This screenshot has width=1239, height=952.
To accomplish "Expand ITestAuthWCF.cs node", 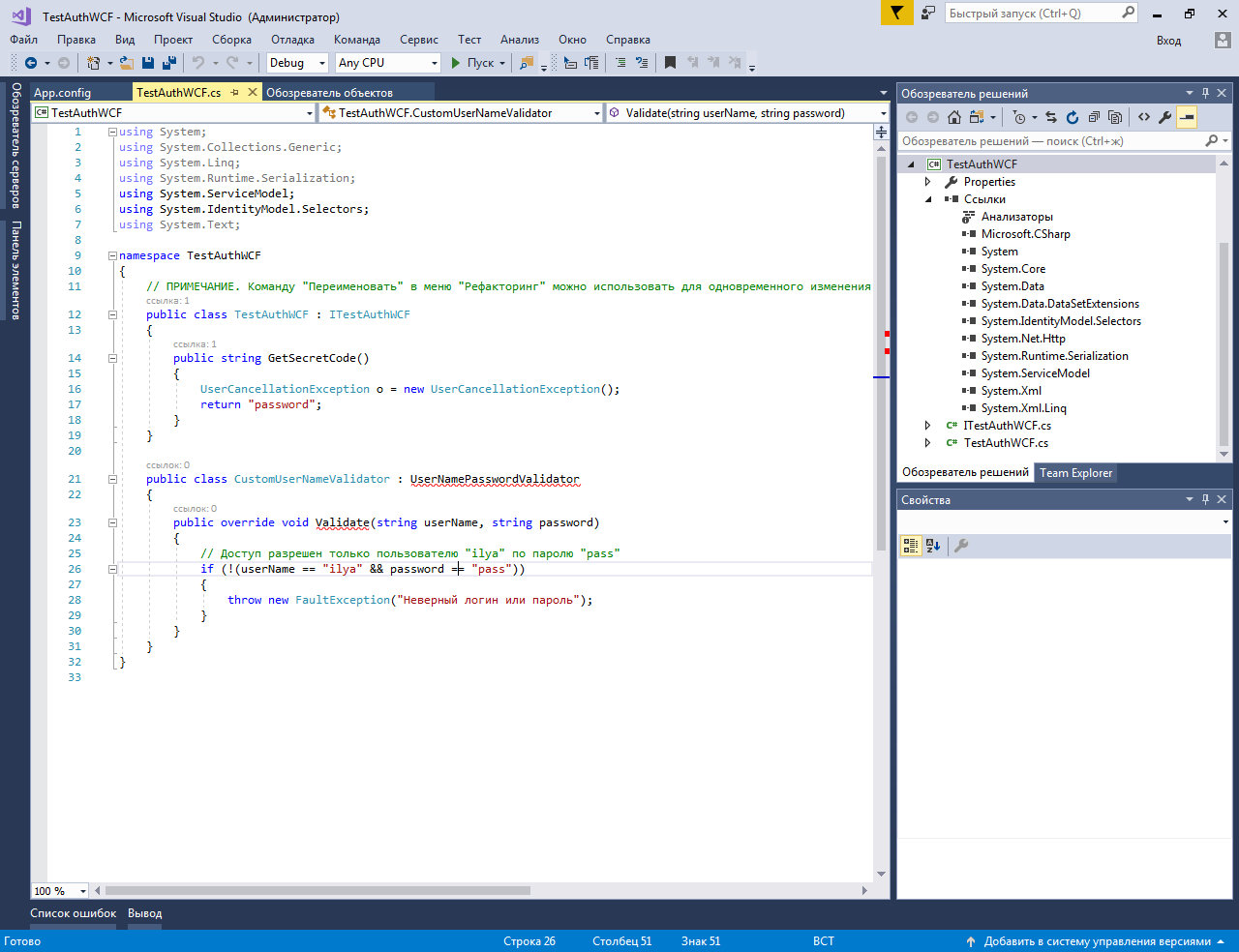I will pyautogui.click(x=928, y=426).
